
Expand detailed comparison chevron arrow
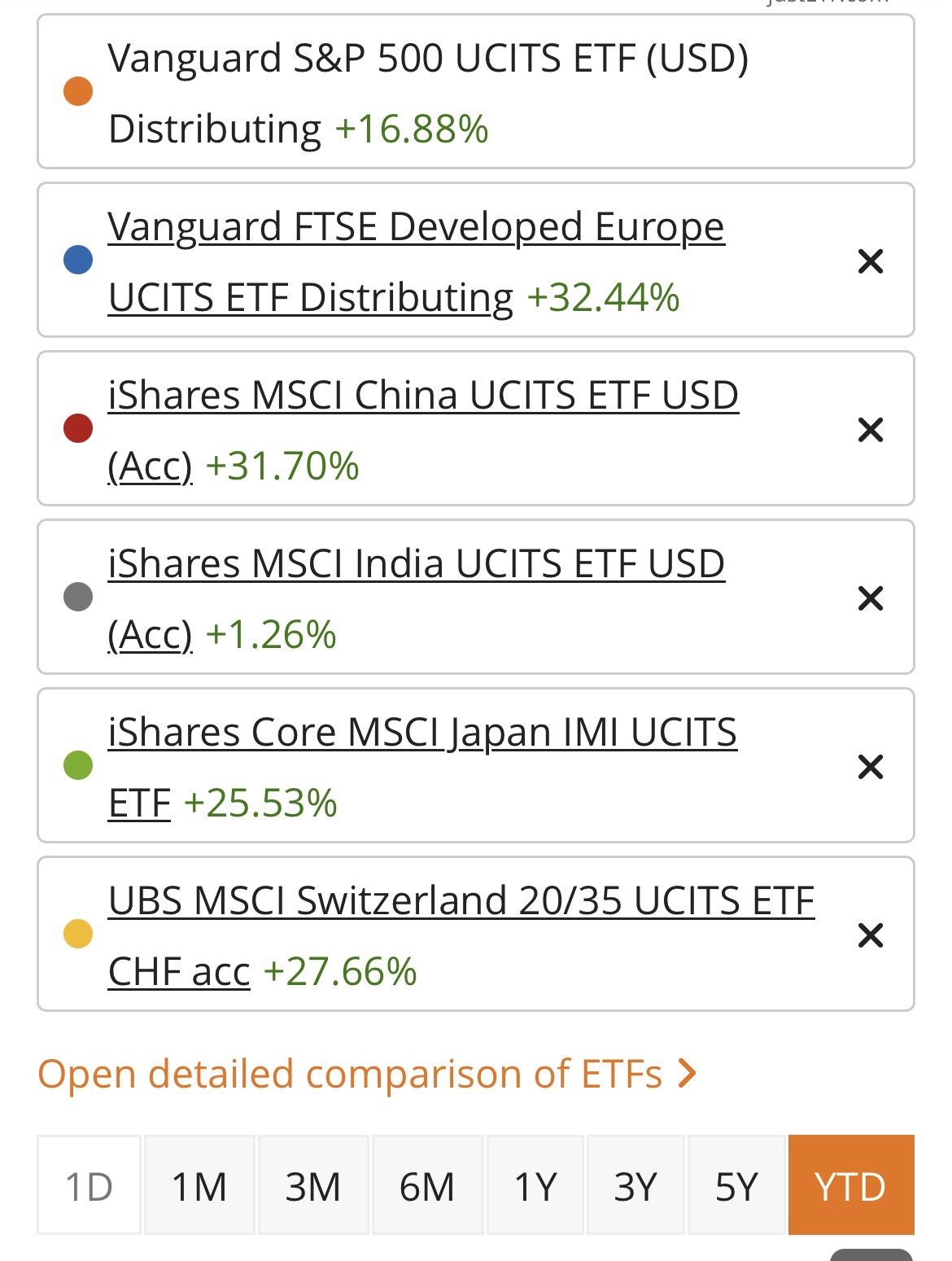688,1074
